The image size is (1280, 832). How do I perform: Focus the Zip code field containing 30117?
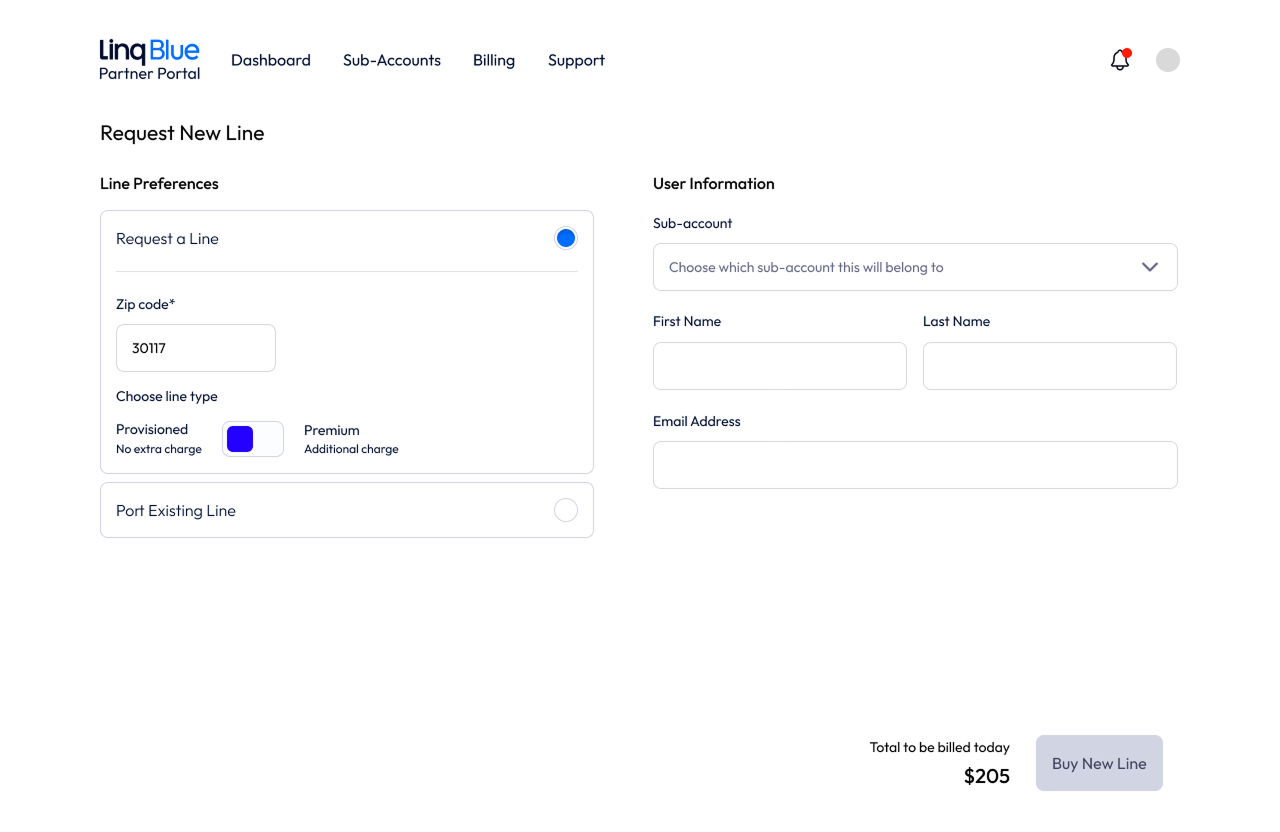[x=196, y=348]
